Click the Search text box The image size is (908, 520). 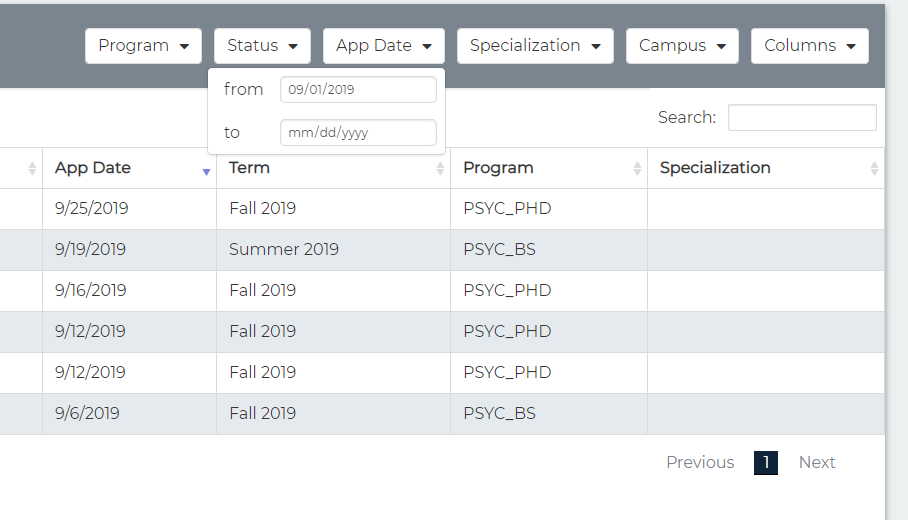(802, 118)
